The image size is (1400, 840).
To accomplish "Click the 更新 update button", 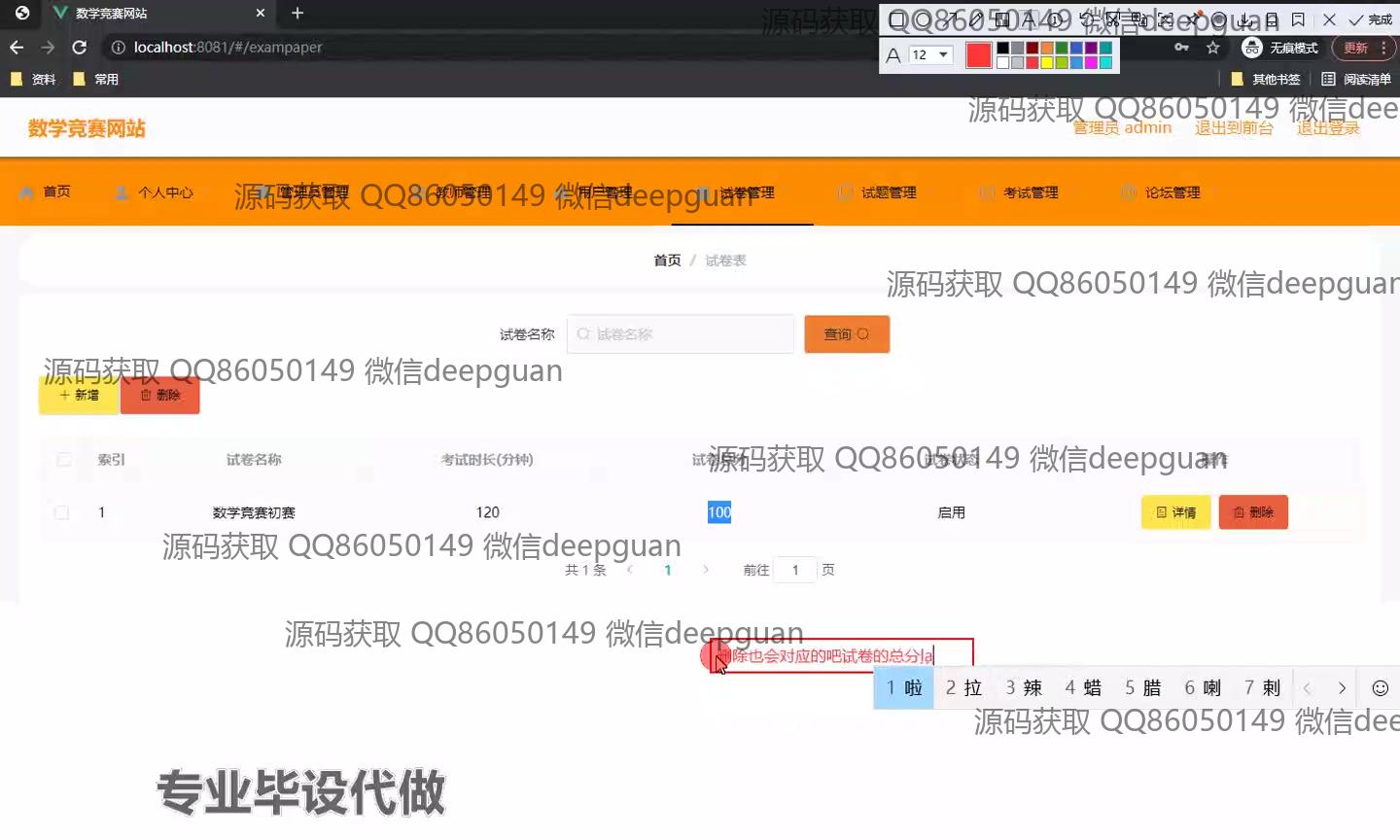I will tap(1355, 48).
